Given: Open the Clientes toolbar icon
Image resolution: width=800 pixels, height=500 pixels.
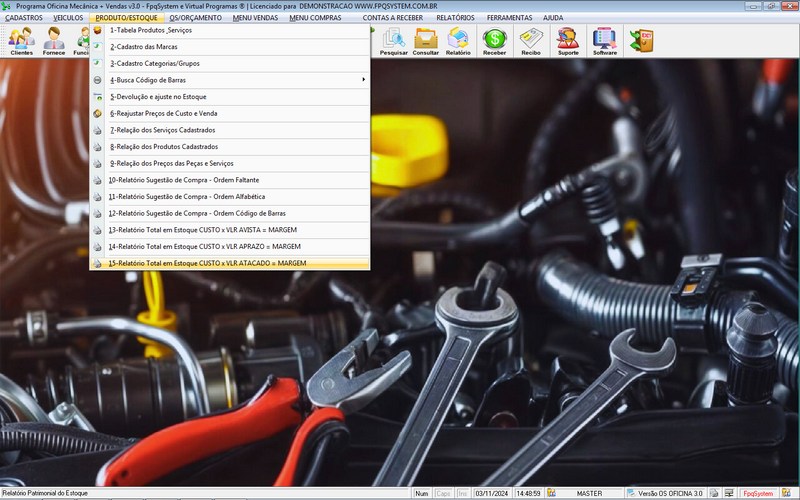Looking at the screenshot, I should tap(21, 40).
